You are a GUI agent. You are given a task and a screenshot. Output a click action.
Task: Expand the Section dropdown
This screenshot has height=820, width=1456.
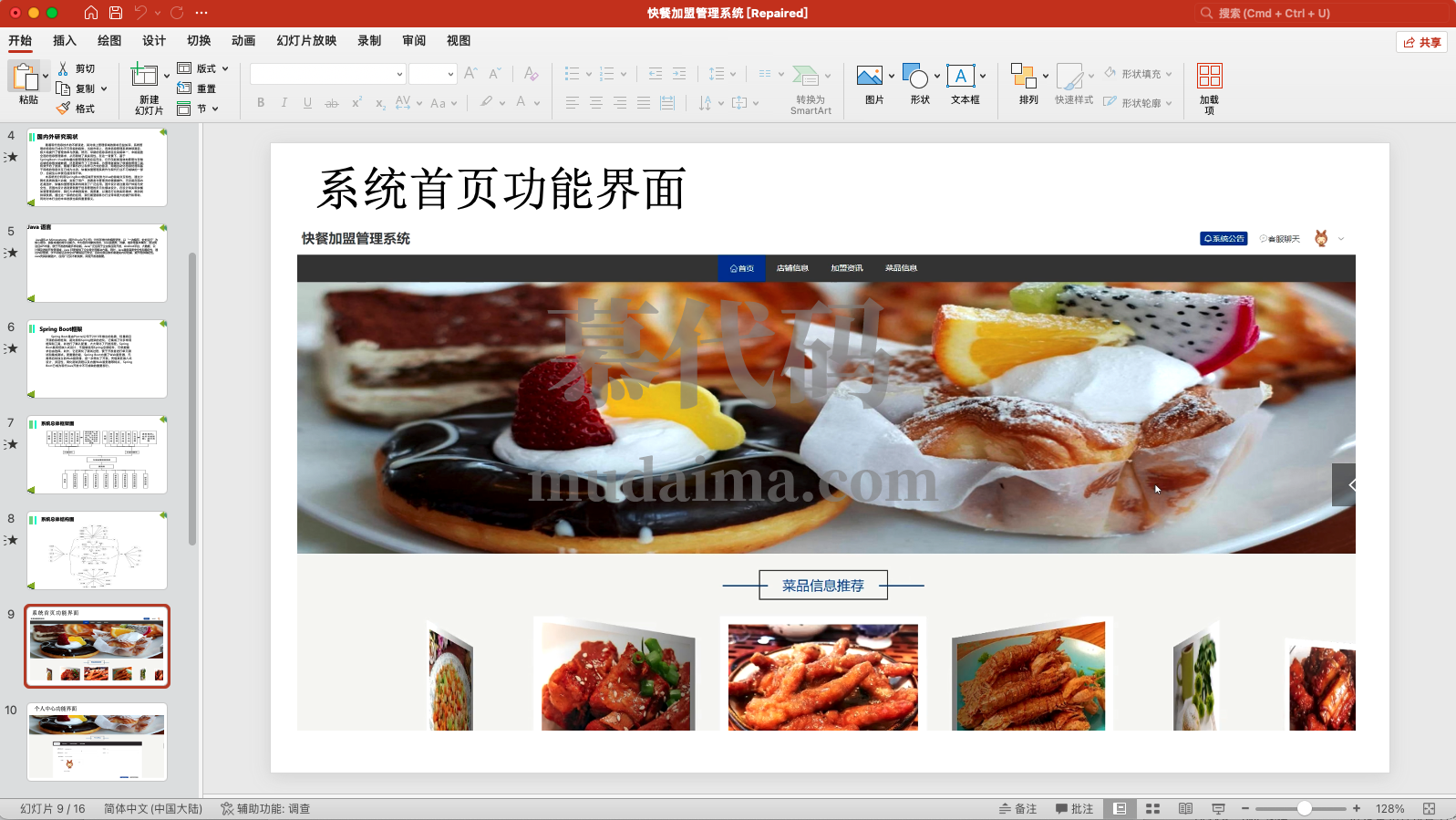pyautogui.click(x=215, y=109)
